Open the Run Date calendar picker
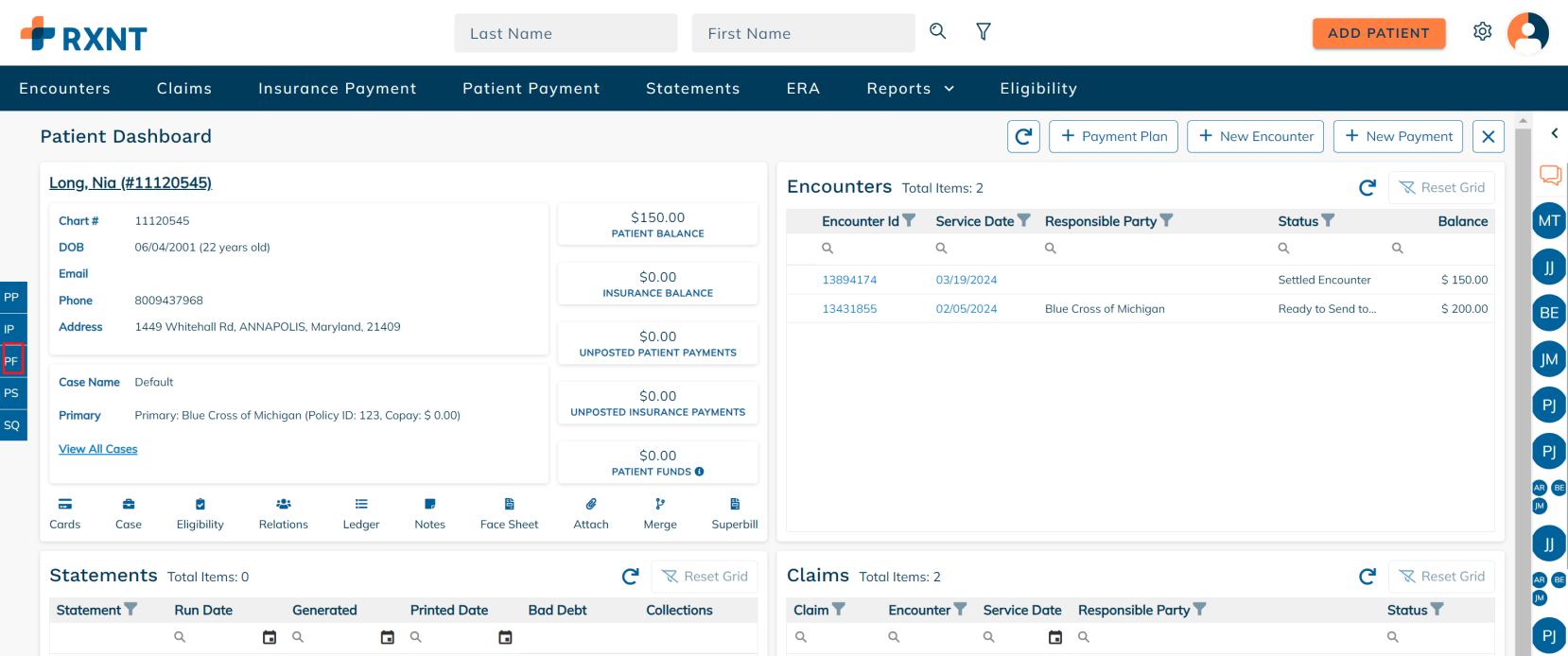 [x=270, y=637]
